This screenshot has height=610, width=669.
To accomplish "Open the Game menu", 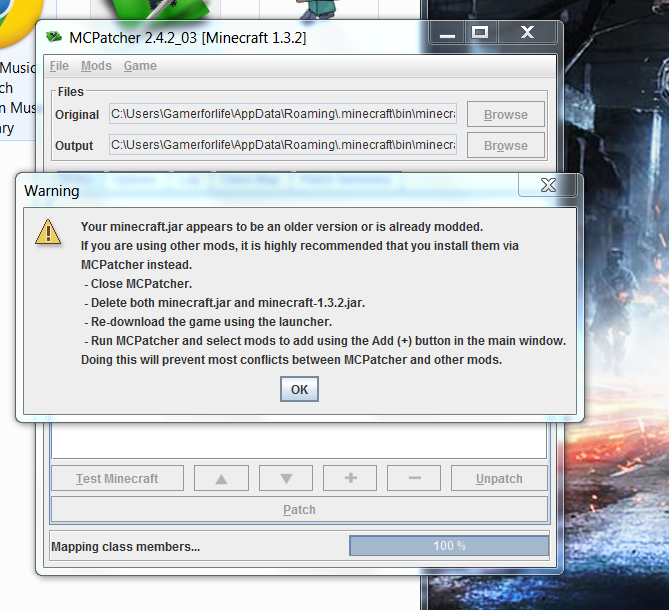I will 140,66.
